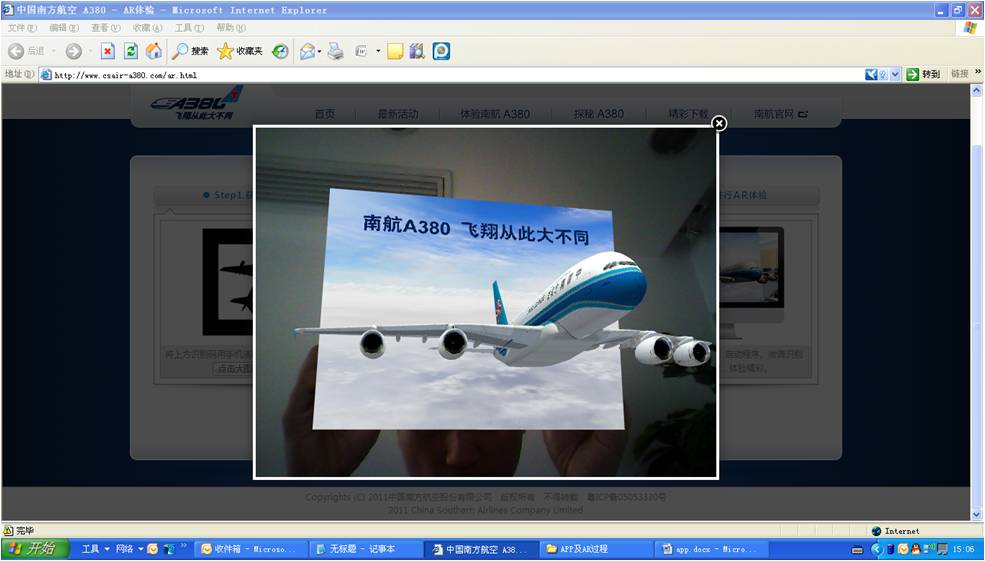Switch to the APP及AR过程 folder taskbar window
The height and width of the screenshot is (561, 985).
click(x=596, y=549)
